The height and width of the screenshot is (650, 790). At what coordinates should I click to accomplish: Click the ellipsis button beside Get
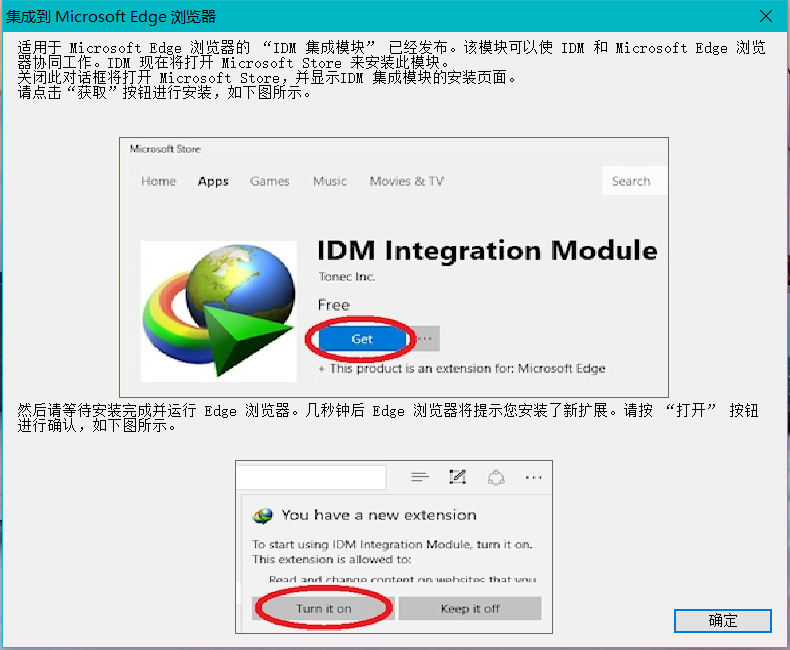425,339
